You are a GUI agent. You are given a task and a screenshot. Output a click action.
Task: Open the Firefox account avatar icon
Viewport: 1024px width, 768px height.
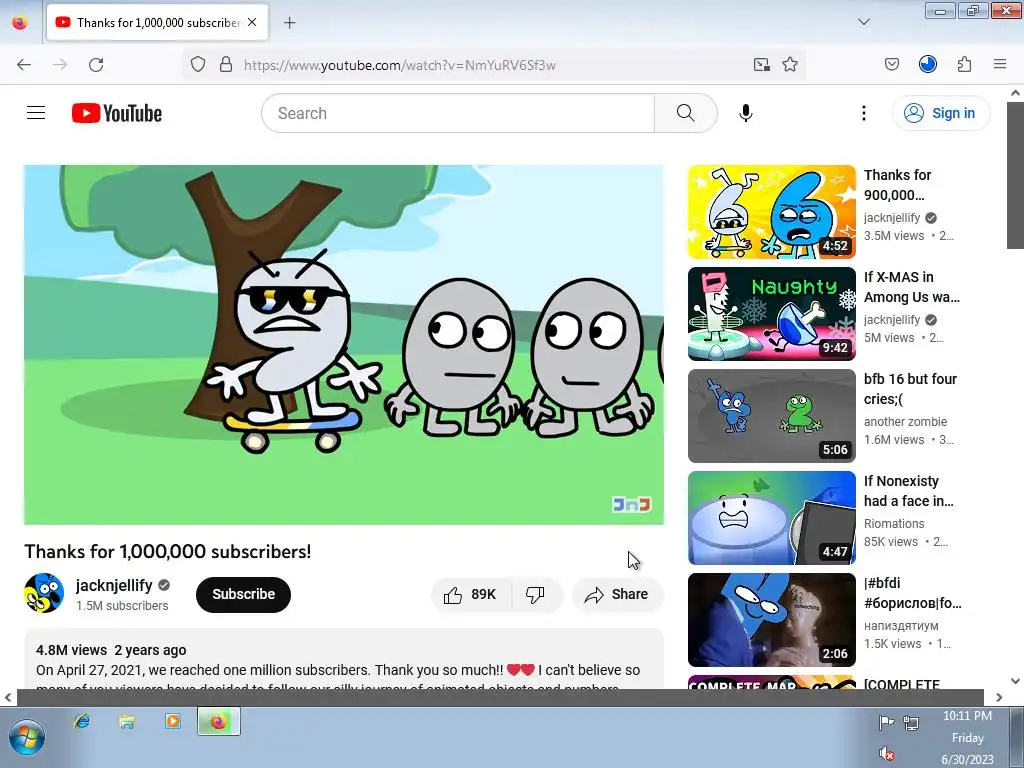(x=927, y=64)
